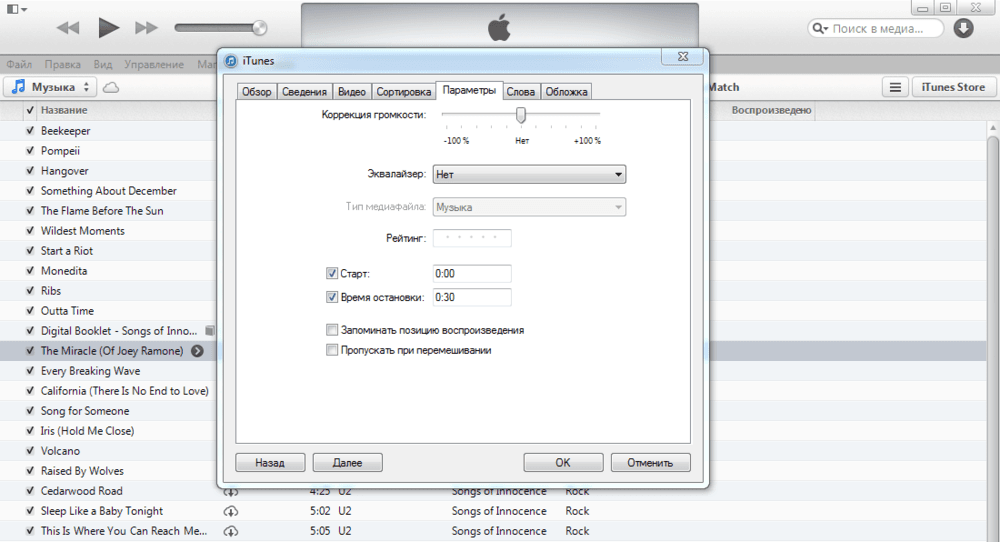Screen dimensions: 1000x542
Task: Open the iTunes Store button
Action: 953,87
